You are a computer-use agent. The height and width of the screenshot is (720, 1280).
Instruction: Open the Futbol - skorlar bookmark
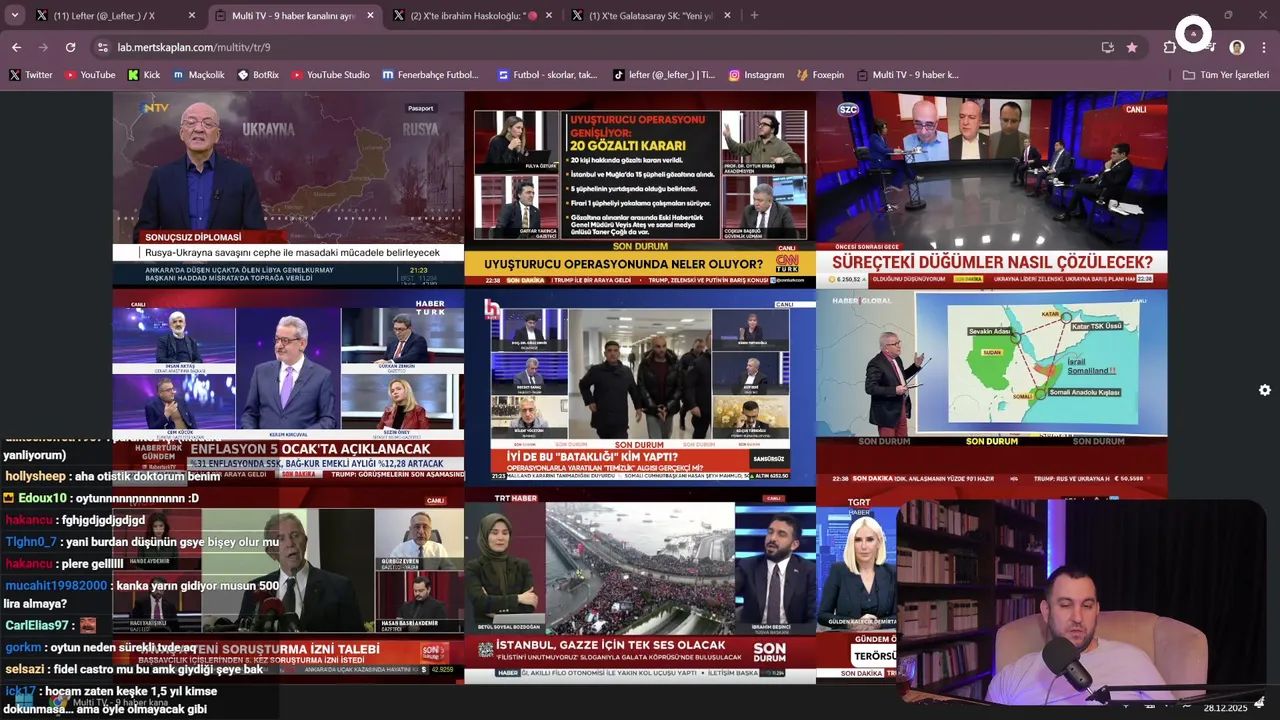(548, 75)
